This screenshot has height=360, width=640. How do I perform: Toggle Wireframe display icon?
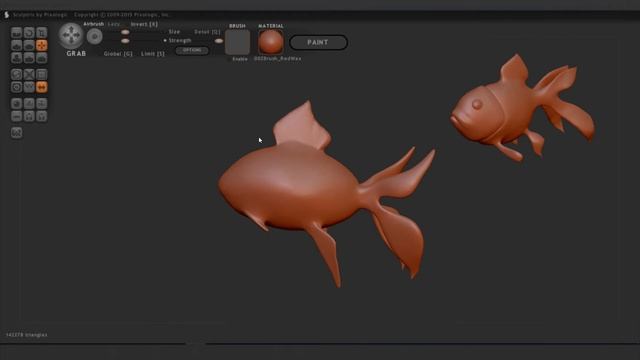pyautogui.click(x=29, y=87)
